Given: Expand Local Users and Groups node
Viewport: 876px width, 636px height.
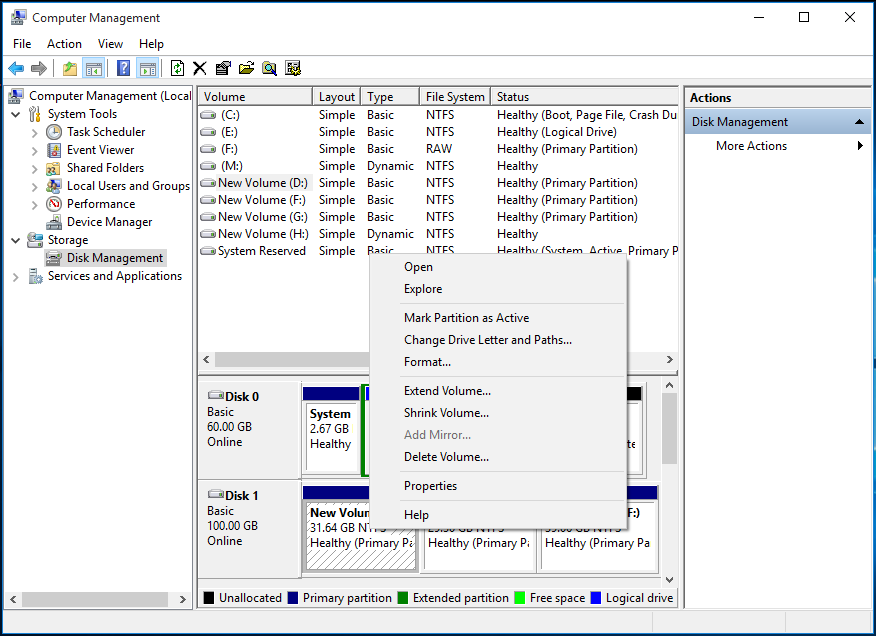Looking at the screenshot, I should [x=34, y=187].
